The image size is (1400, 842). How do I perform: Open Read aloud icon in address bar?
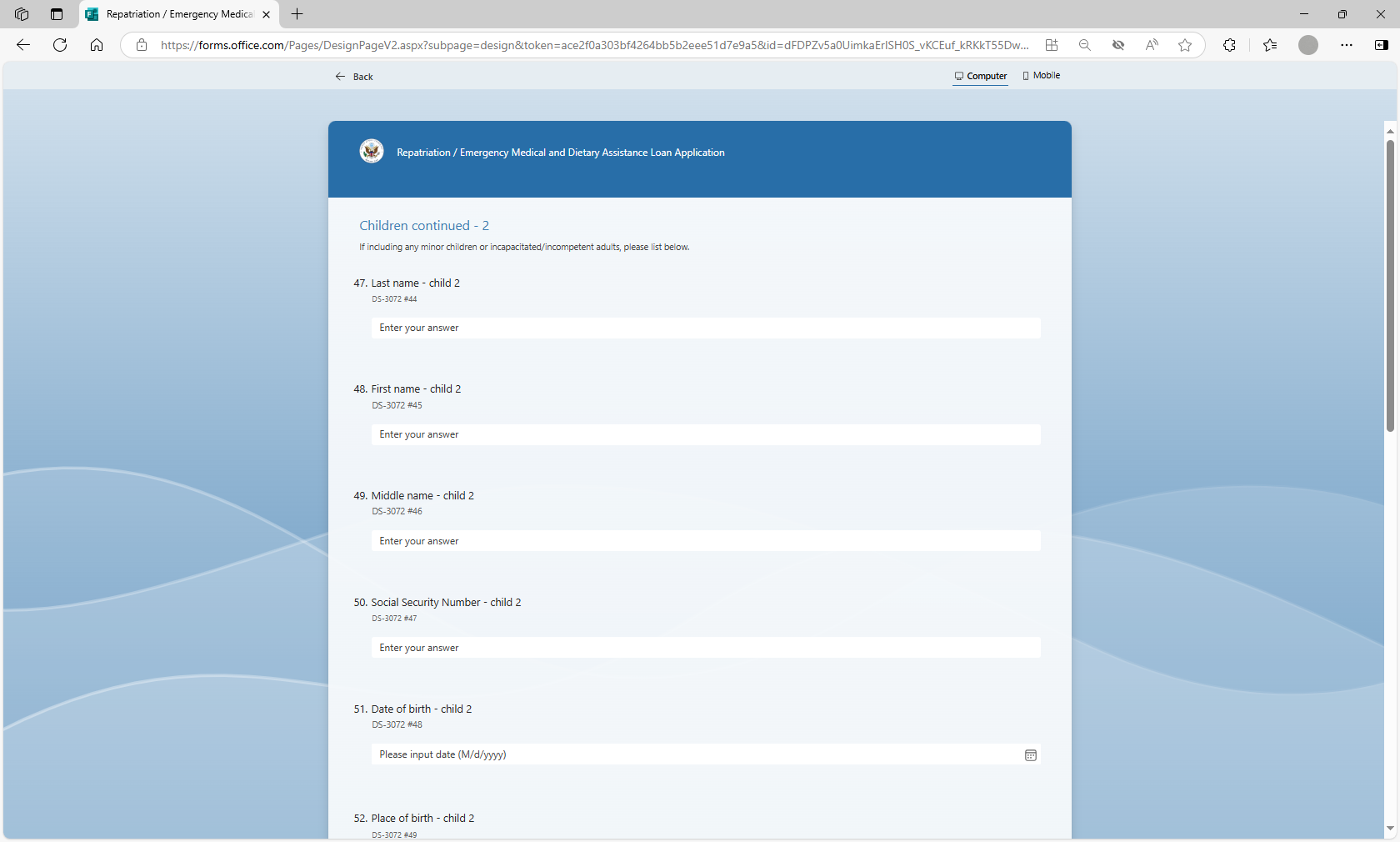pyautogui.click(x=1151, y=45)
